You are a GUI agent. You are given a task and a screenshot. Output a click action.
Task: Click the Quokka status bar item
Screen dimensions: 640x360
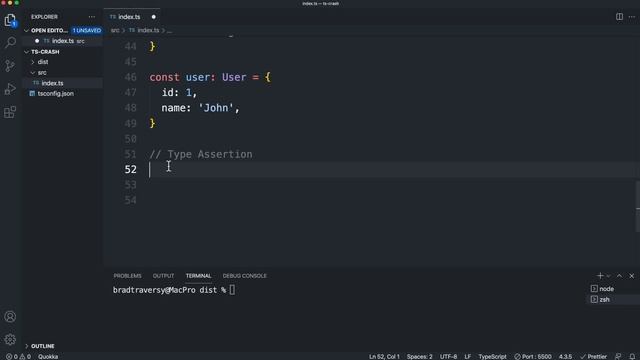coord(48,357)
